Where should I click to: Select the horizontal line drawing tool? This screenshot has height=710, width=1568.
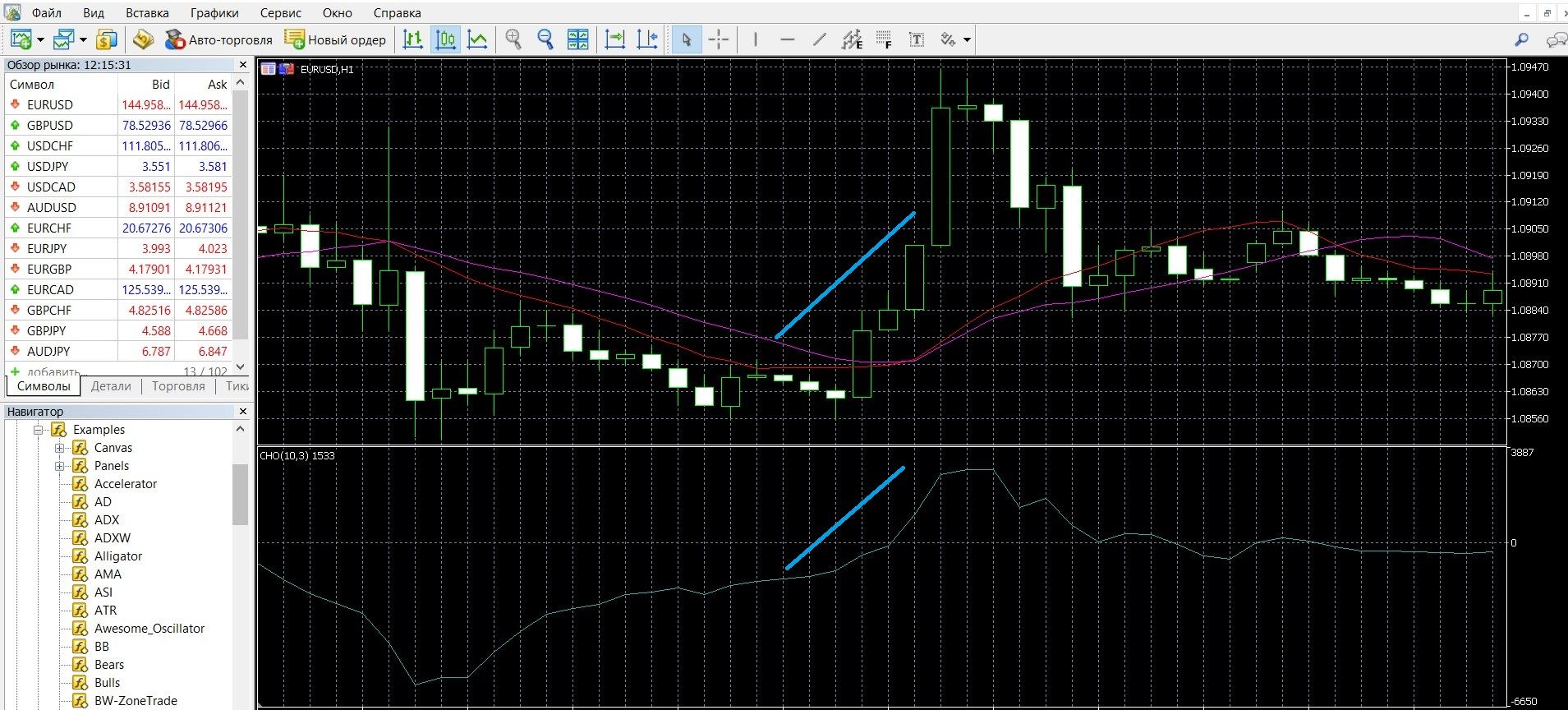coord(788,39)
